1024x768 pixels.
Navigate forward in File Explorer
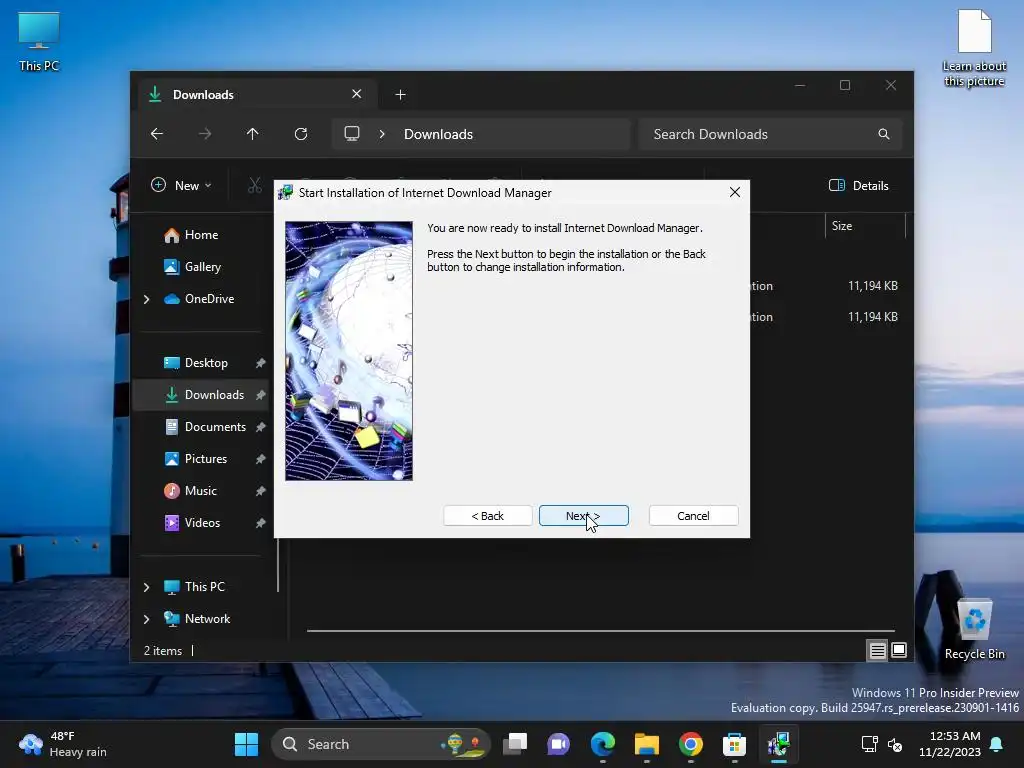pyautogui.click(x=205, y=134)
